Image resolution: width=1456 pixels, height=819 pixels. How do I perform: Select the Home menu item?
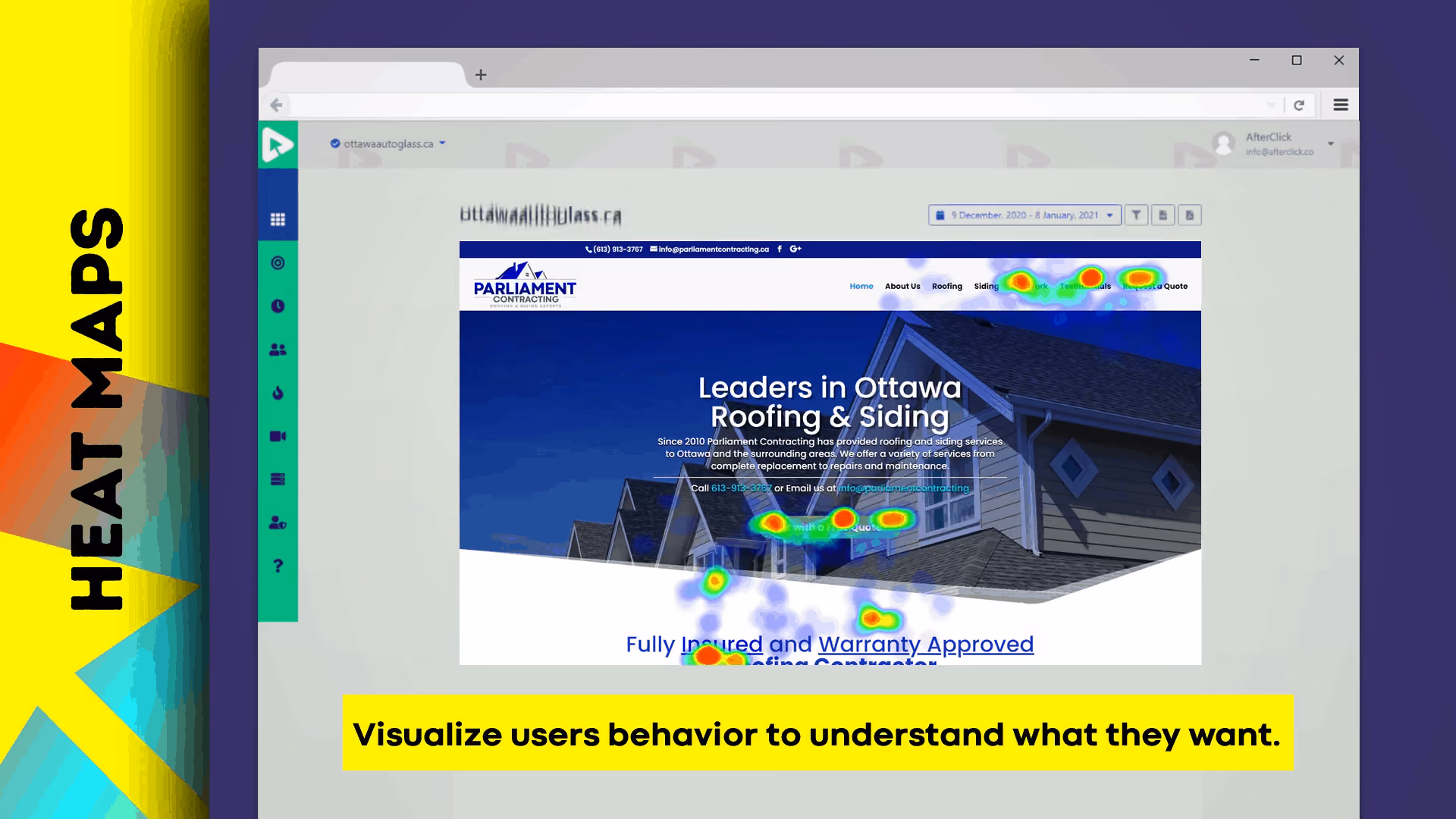point(861,286)
